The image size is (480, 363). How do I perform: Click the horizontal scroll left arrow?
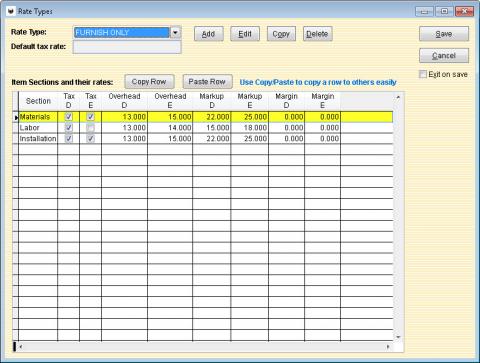click(21, 347)
